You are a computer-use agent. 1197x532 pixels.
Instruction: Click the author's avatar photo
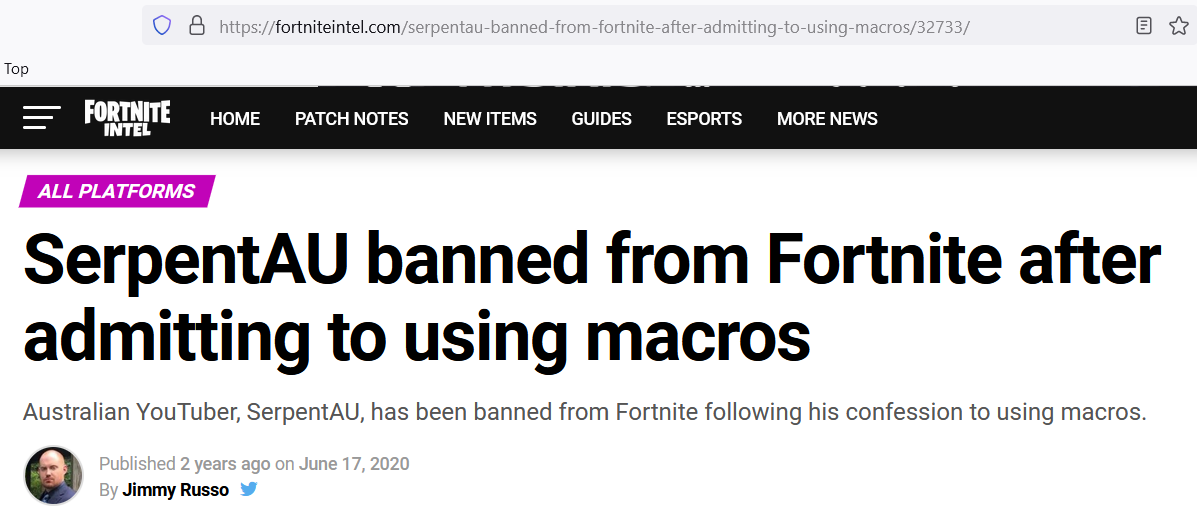click(x=54, y=476)
